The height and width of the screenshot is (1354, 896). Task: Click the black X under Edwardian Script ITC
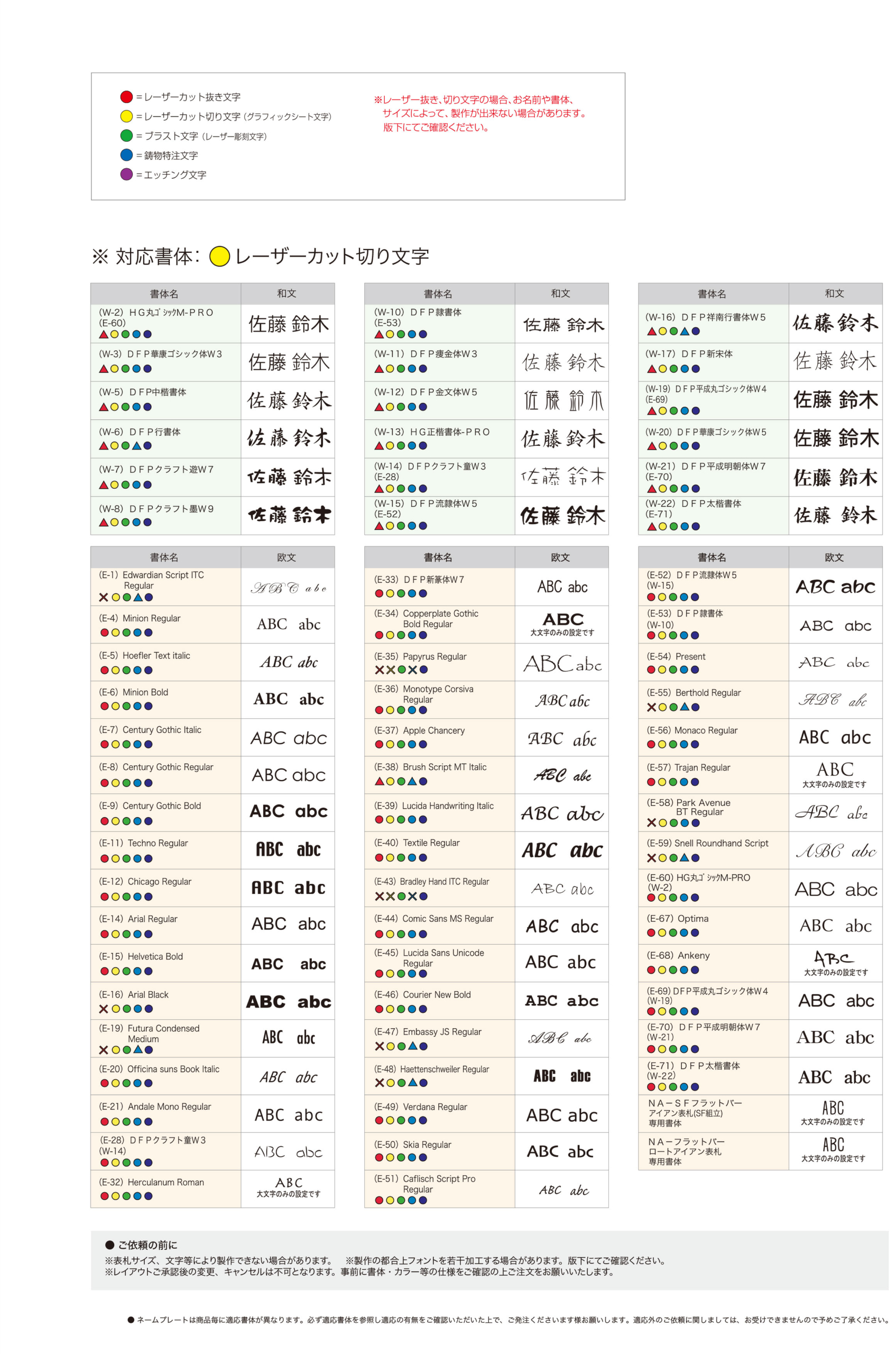[104, 597]
